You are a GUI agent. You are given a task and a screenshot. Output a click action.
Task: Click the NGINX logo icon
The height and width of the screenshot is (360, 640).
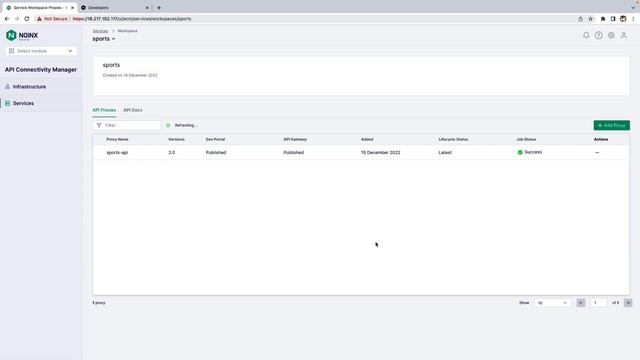11,36
